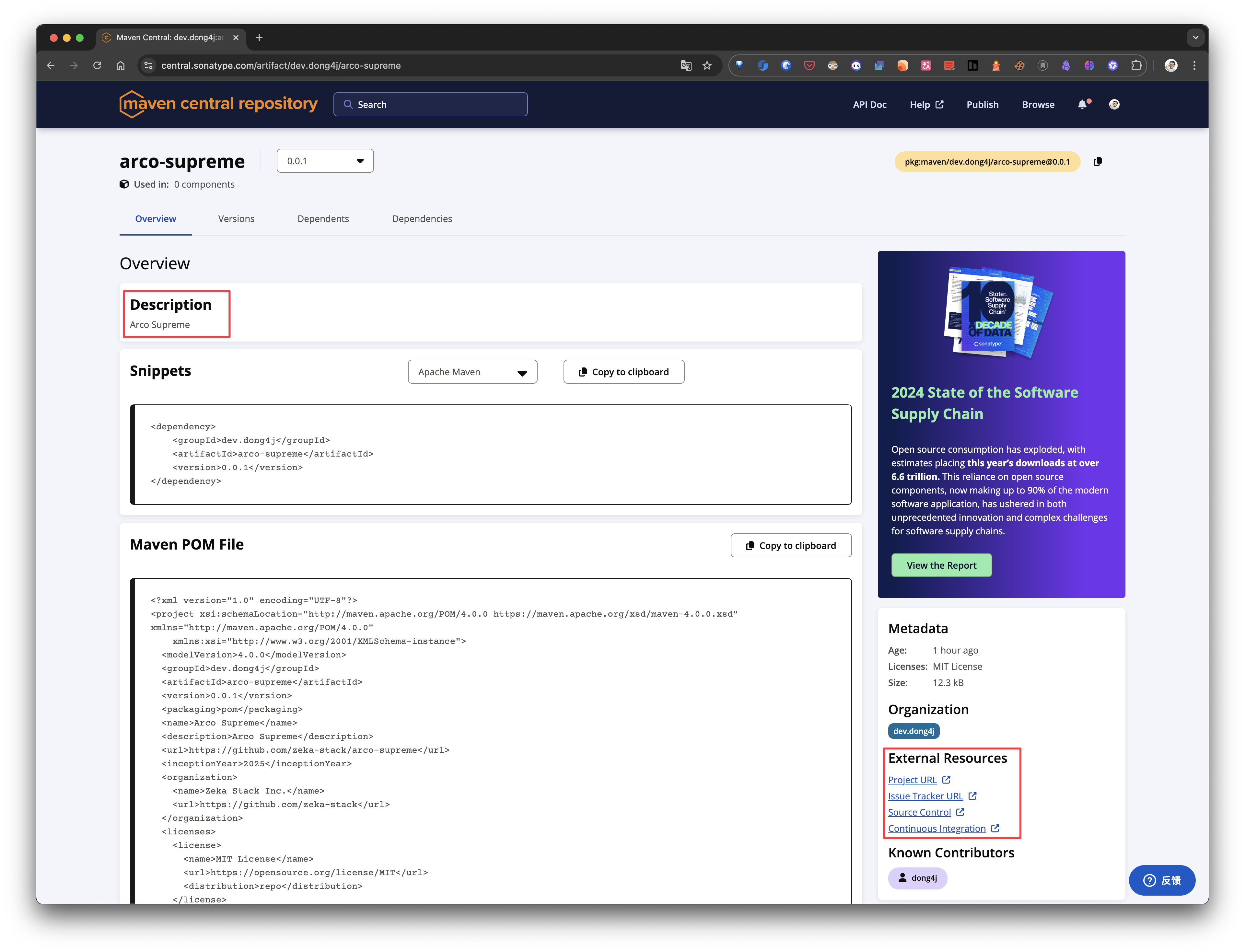Viewport: 1245px width, 952px height.
Task: Copy the Maven POM file to clipboard
Action: click(x=791, y=545)
